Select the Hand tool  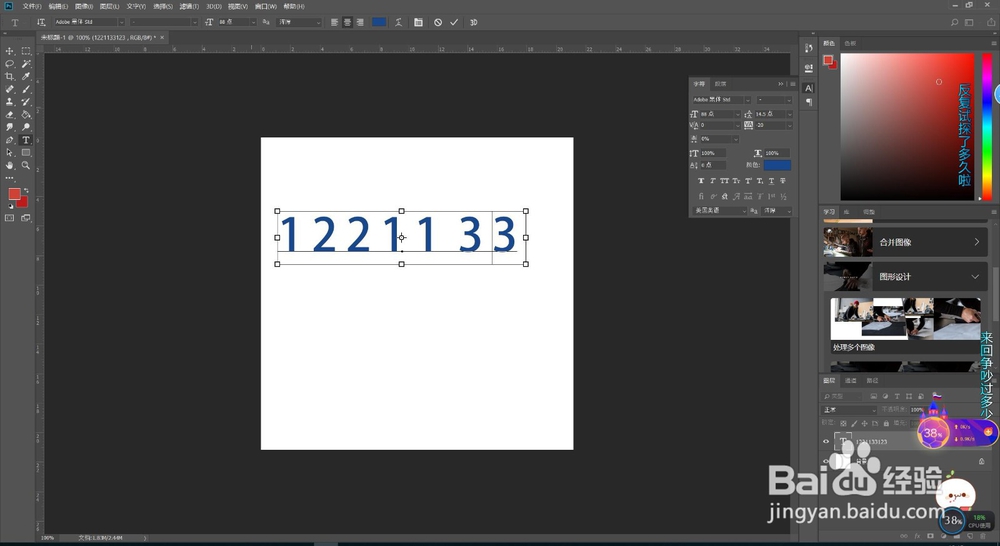tap(10, 165)
